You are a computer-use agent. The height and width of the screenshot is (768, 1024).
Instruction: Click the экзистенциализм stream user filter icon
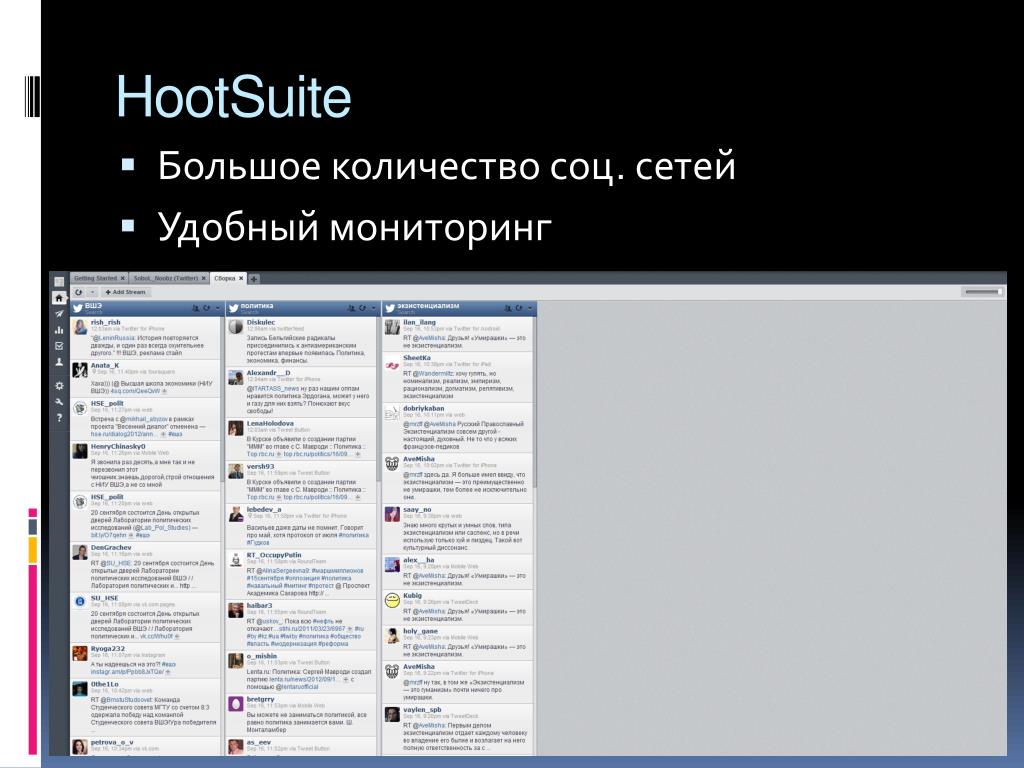(x=507, y=308)
